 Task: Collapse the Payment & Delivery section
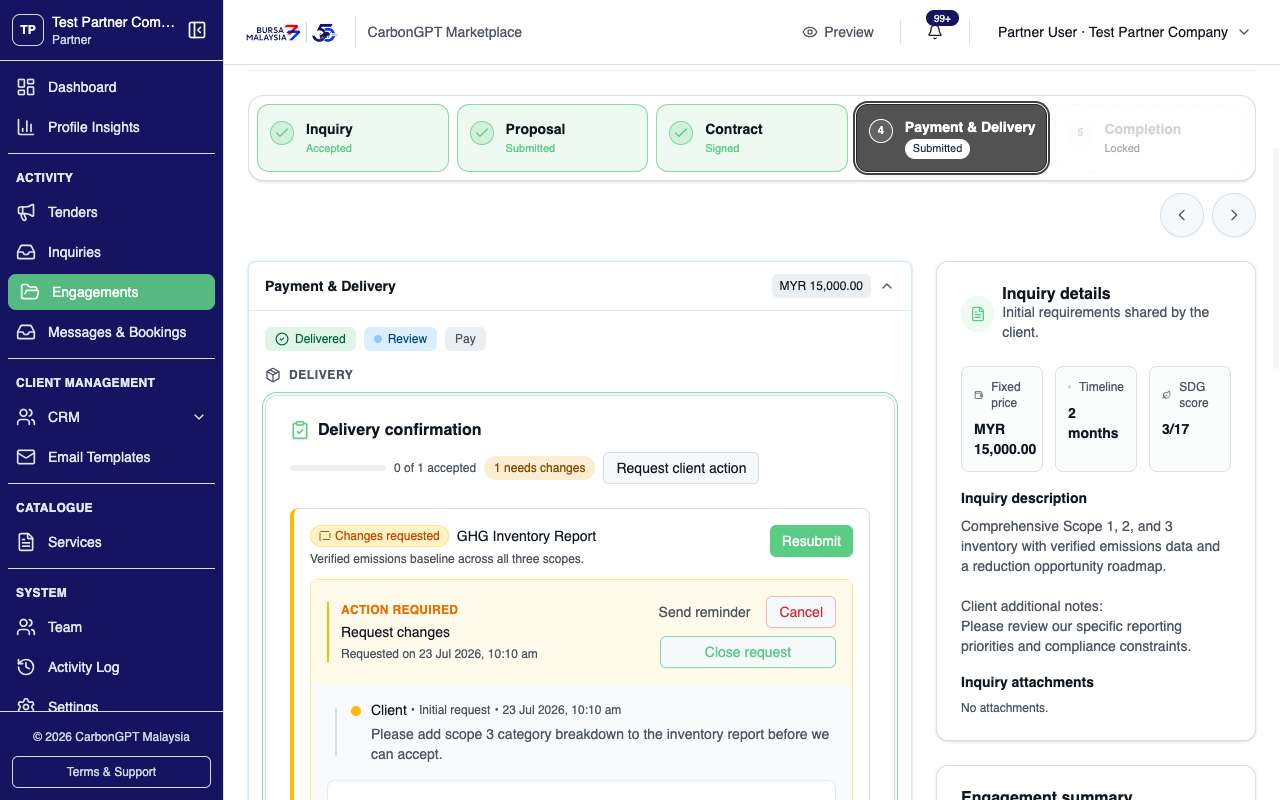[x=887, y=286]
